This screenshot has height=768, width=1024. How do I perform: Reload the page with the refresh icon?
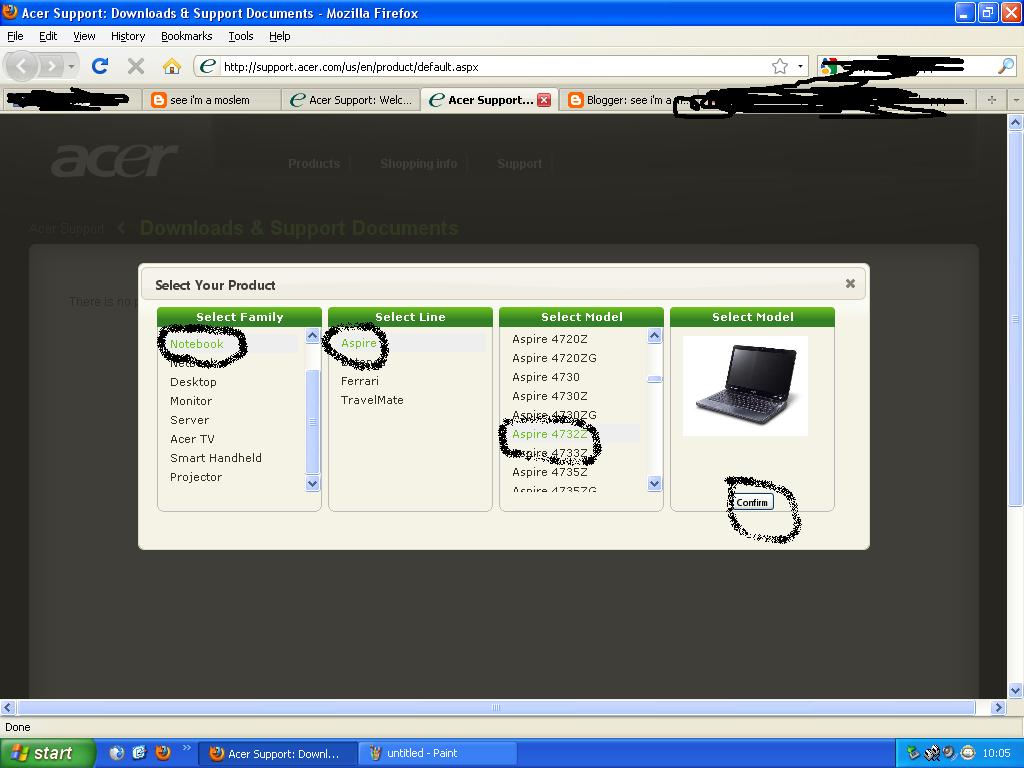[100, 66]
